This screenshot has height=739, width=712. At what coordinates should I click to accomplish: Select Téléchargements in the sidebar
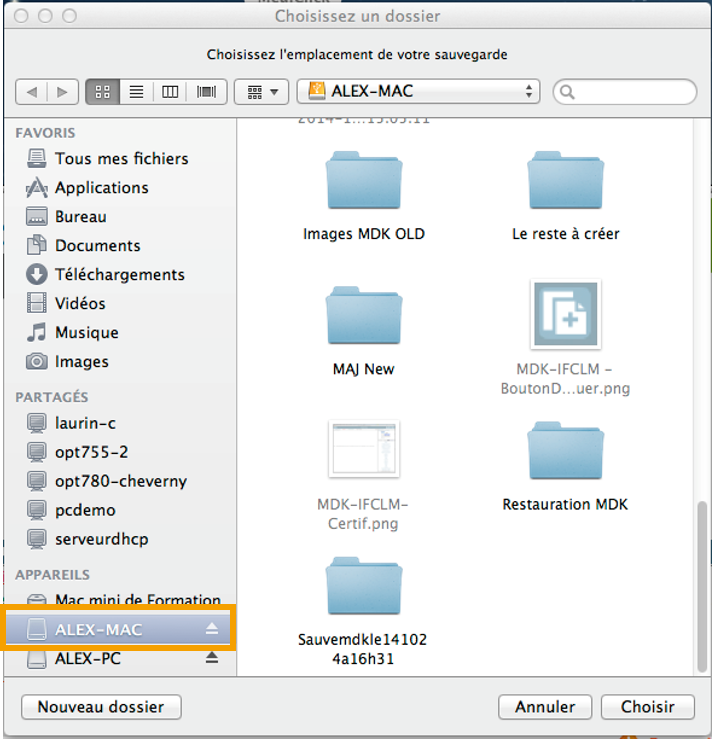(x=119, y=274)
